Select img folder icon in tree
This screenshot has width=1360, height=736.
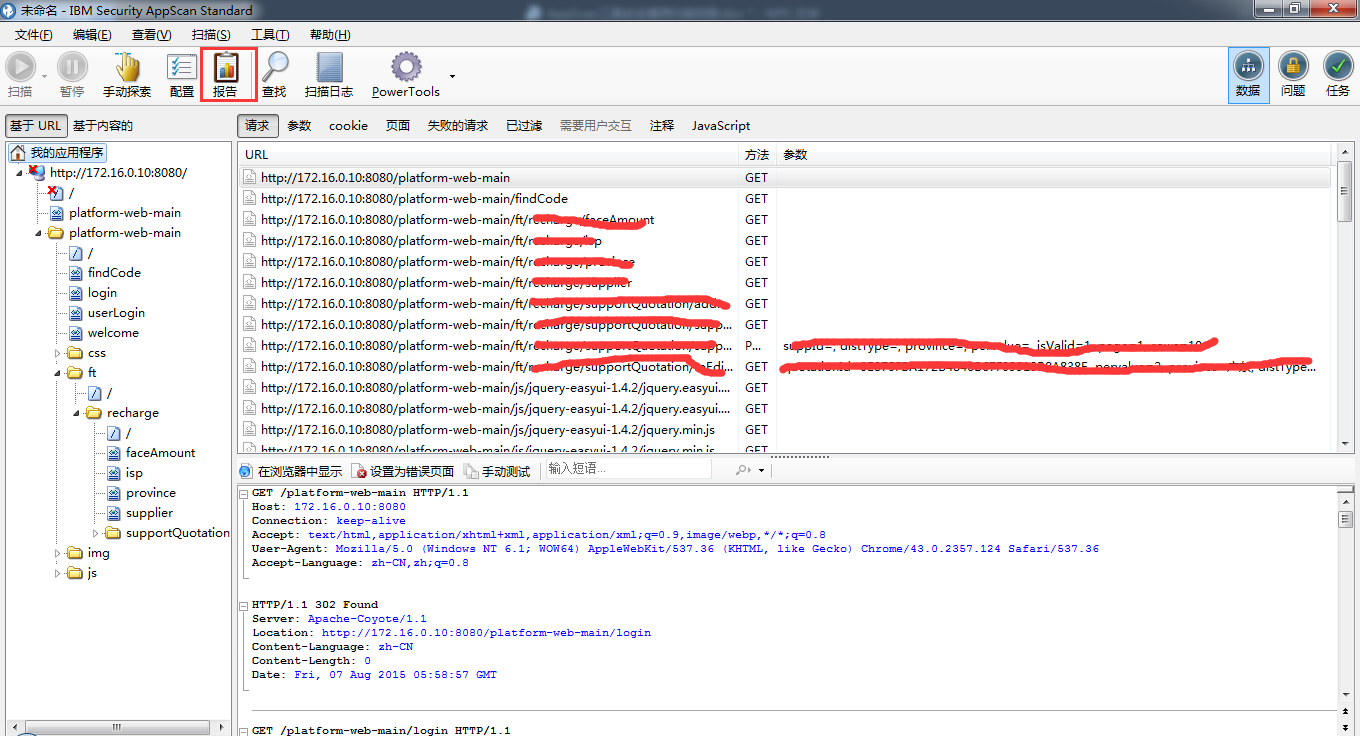75,553
